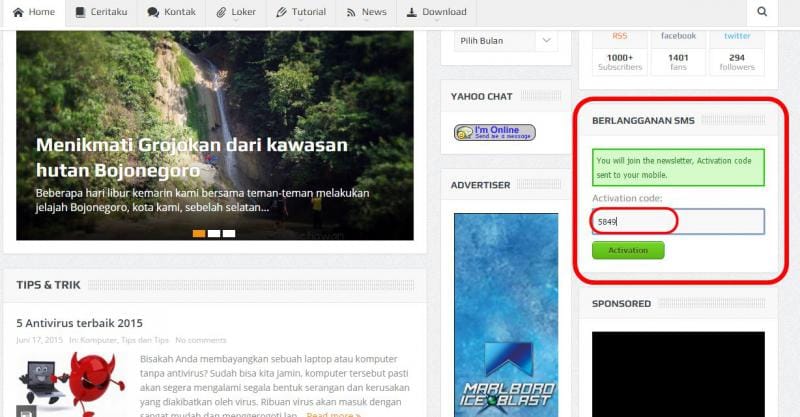Image resolution: width=800 pixels, height=417 pixels.
Task: Click the home icon in navbar
Action: coord(18,12)
